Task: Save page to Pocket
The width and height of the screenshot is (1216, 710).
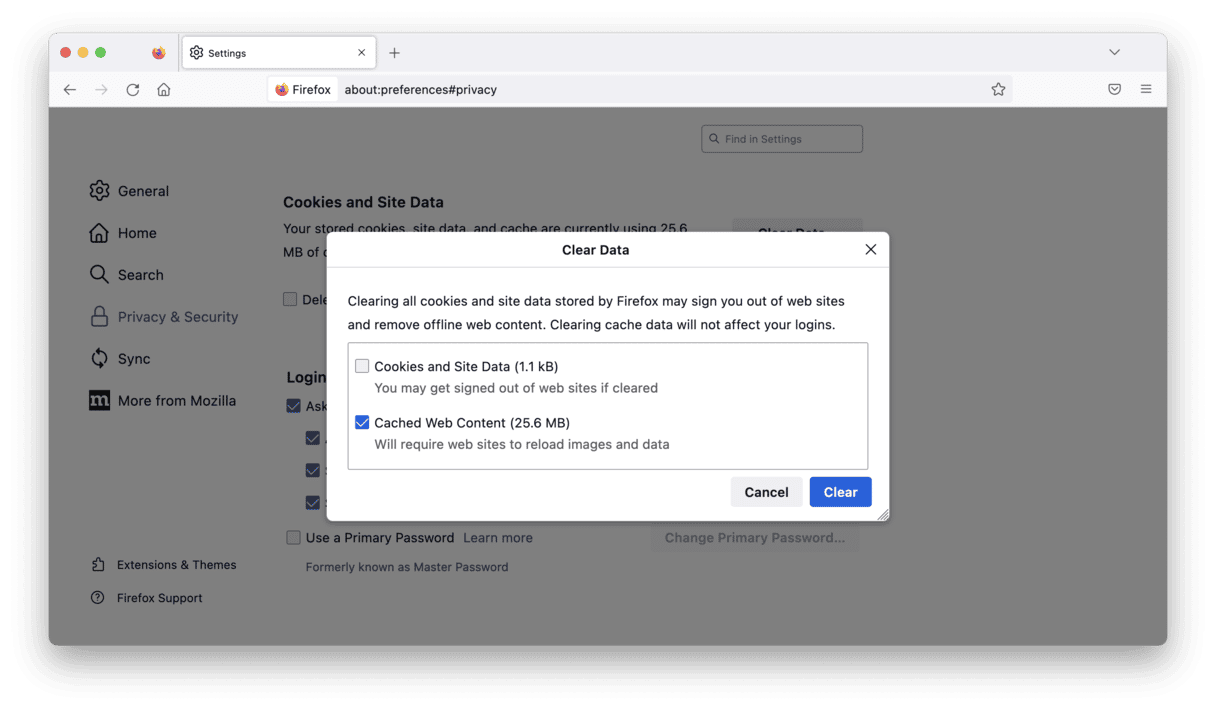Action: click(x=1114, y=89)
